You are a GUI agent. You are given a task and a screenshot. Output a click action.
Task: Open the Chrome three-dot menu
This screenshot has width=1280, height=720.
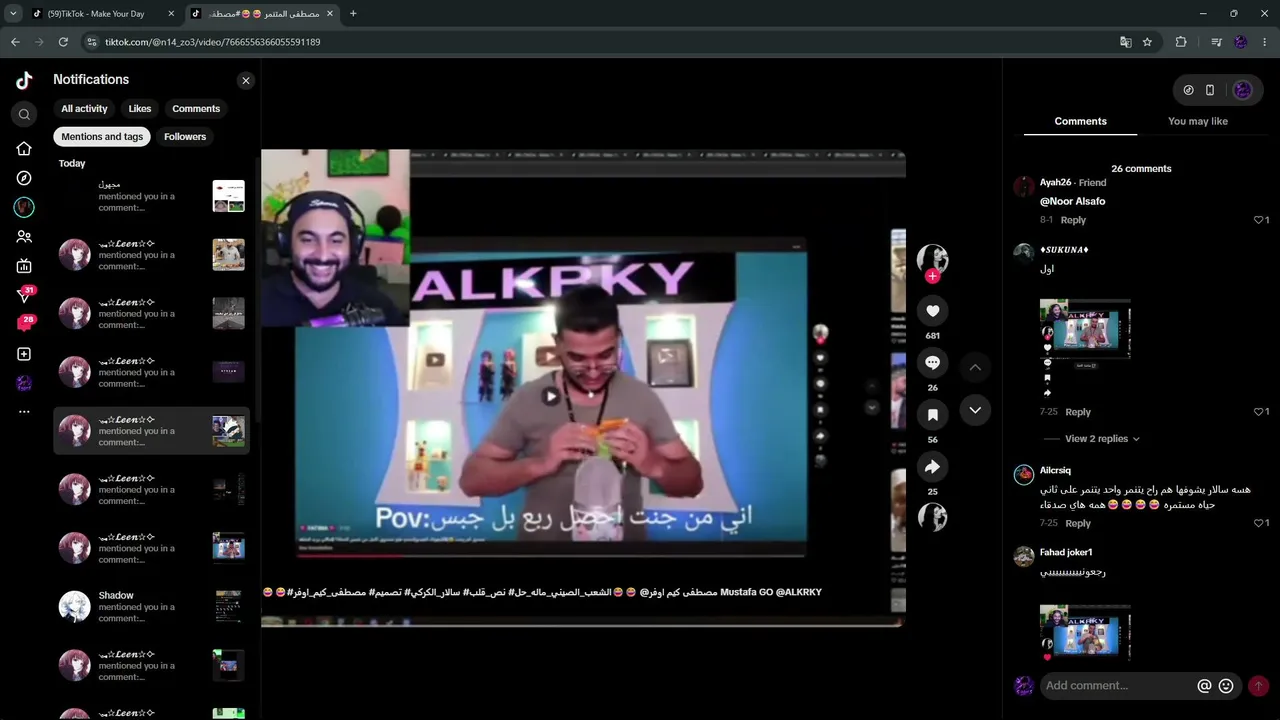click(1266, 42)
